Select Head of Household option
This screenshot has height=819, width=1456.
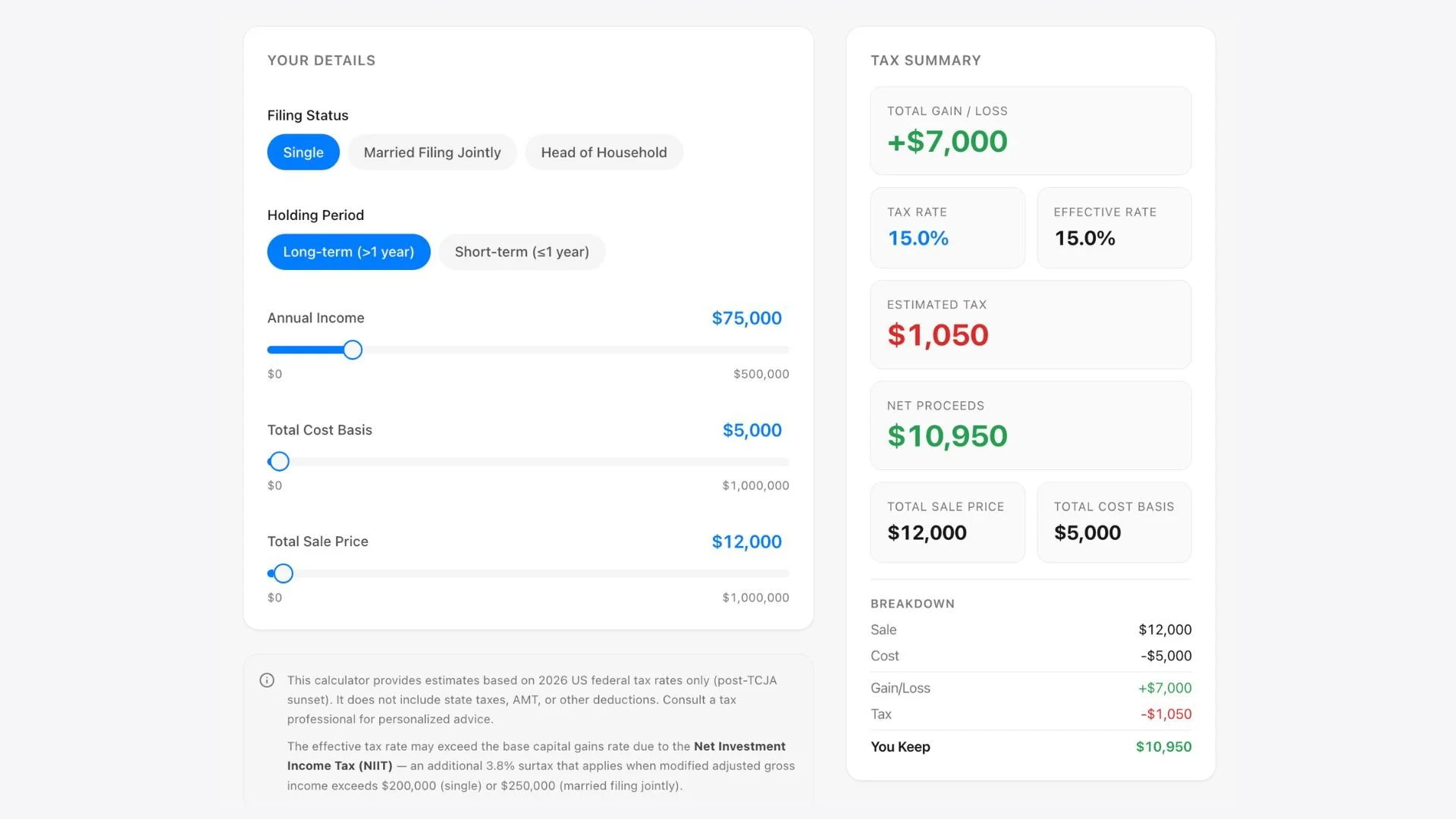coord(604,152)
